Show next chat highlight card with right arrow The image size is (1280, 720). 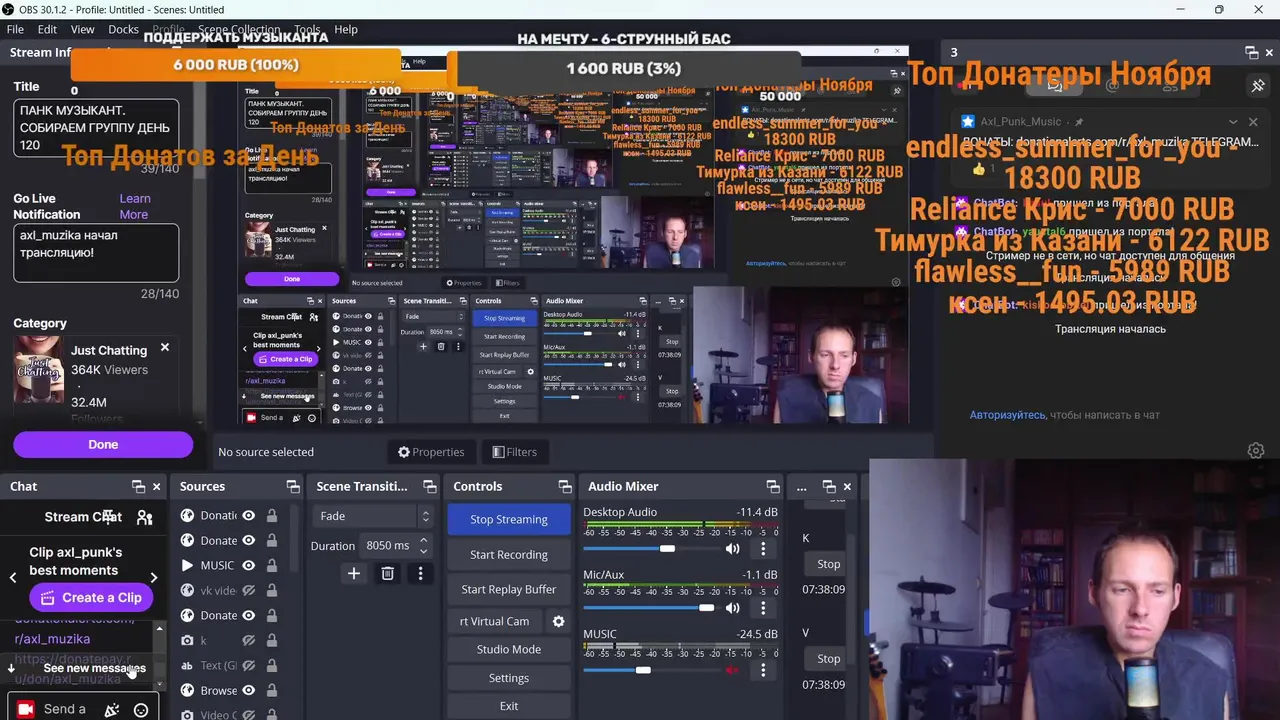coord(153,577)
